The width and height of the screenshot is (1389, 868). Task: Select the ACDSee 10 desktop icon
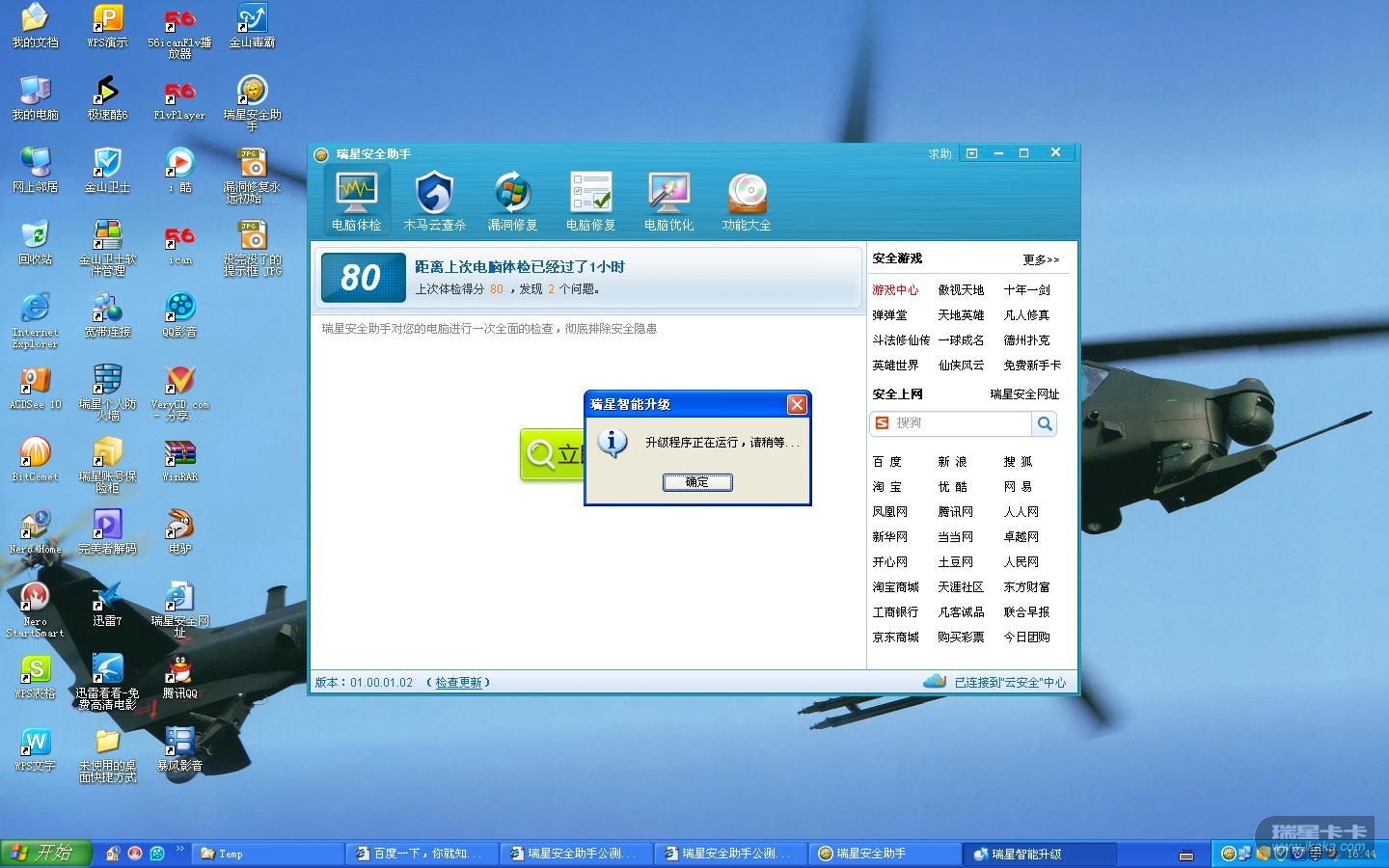pos(35,388)
